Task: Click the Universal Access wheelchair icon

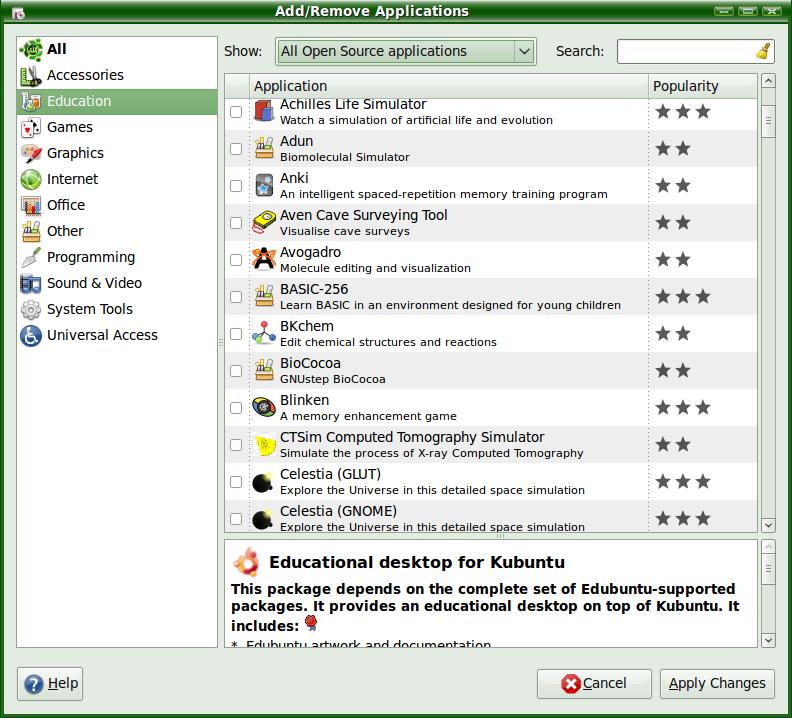Action: tap(30, 335)
